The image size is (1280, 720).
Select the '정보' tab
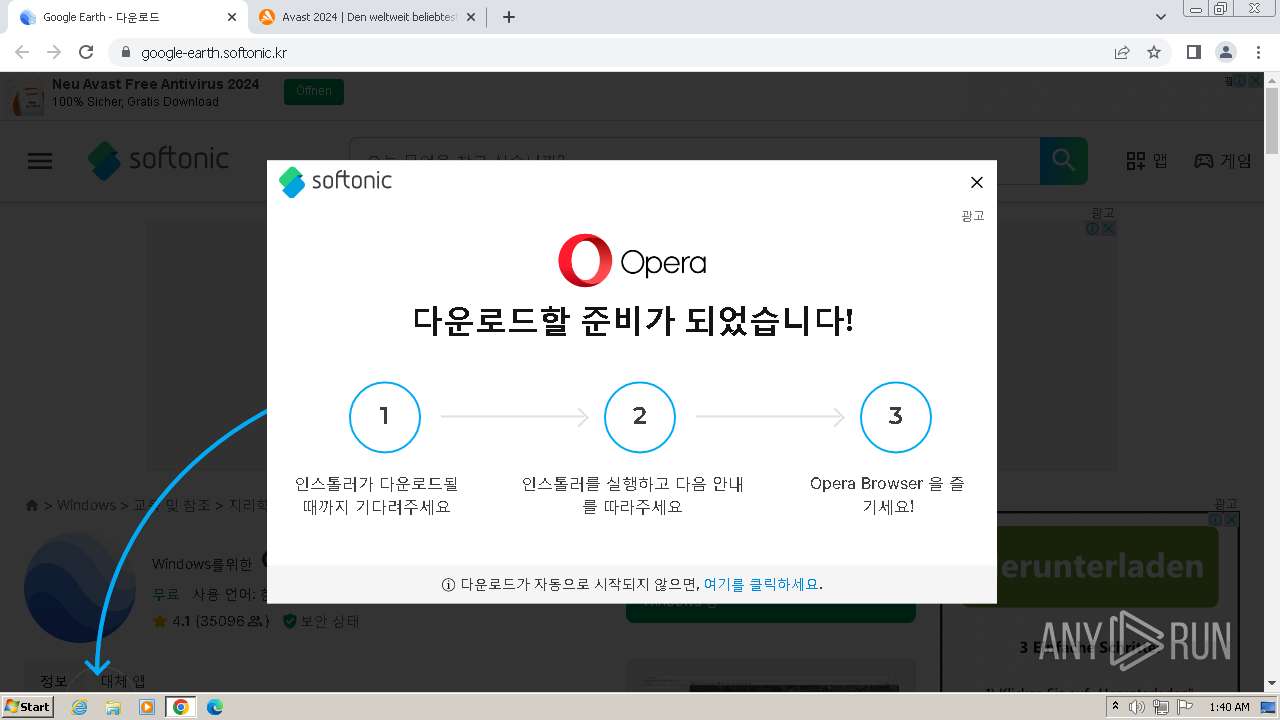point(53,681)
